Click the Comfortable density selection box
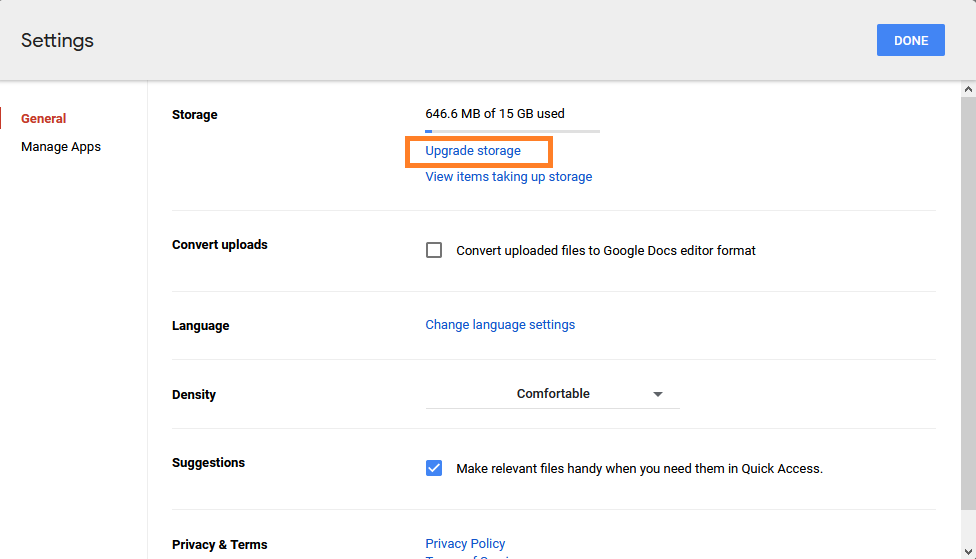The height and width of the screenshot is (559, 976). (552, 394)
